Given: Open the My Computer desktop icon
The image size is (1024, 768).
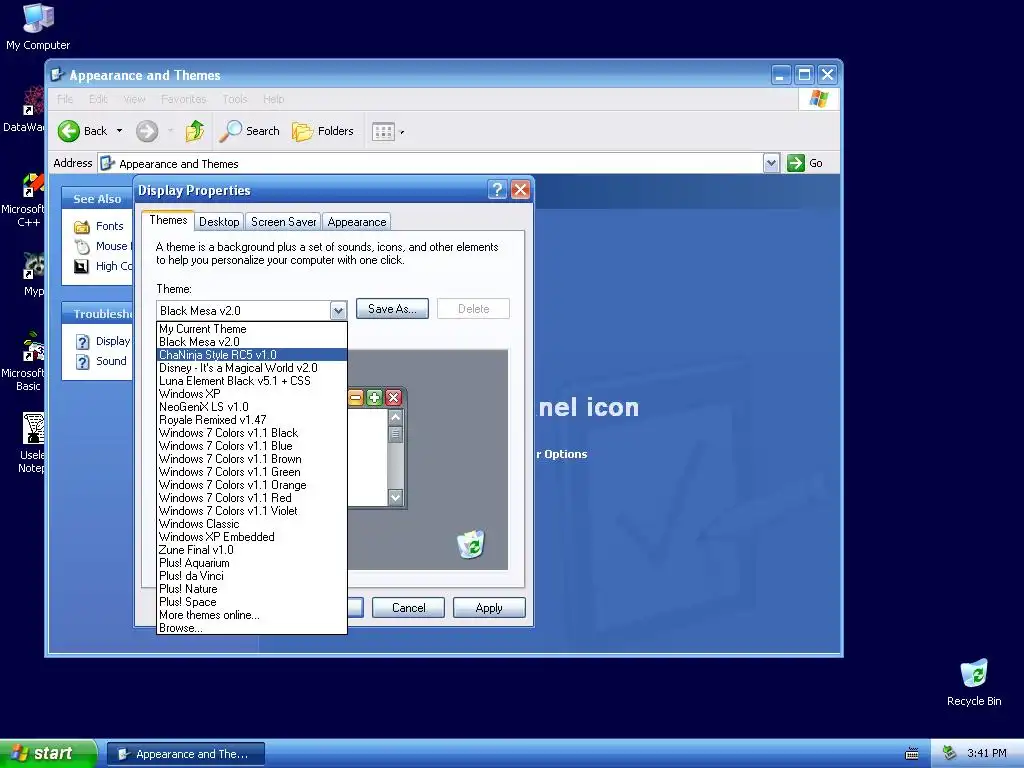Looking at the screenshot, I should (38, 27).
